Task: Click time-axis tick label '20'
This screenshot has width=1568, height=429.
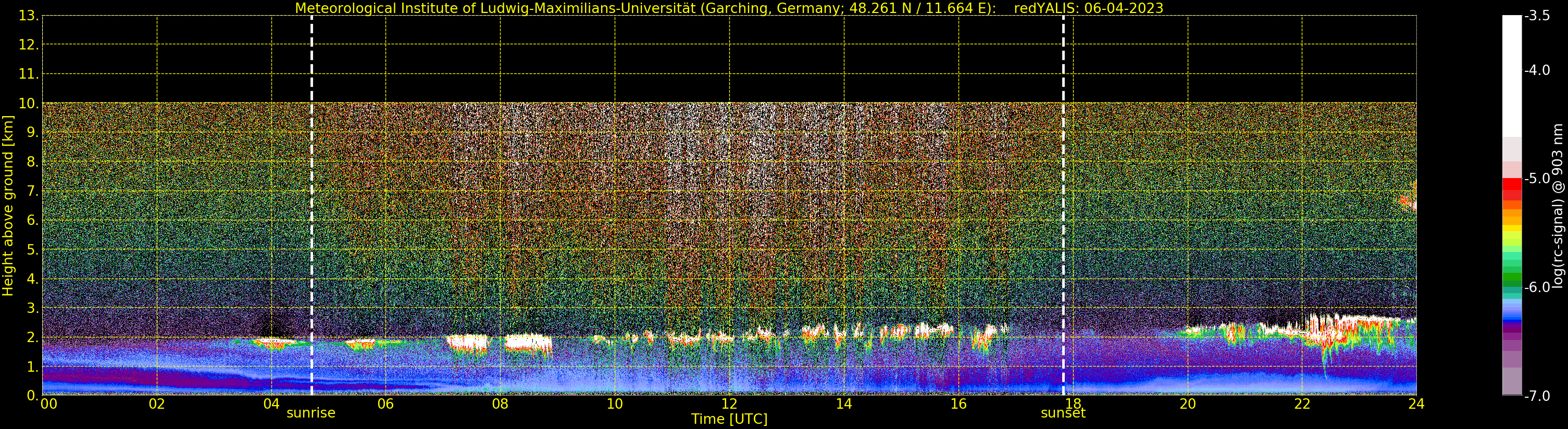Action: (x=1187, y=403)
